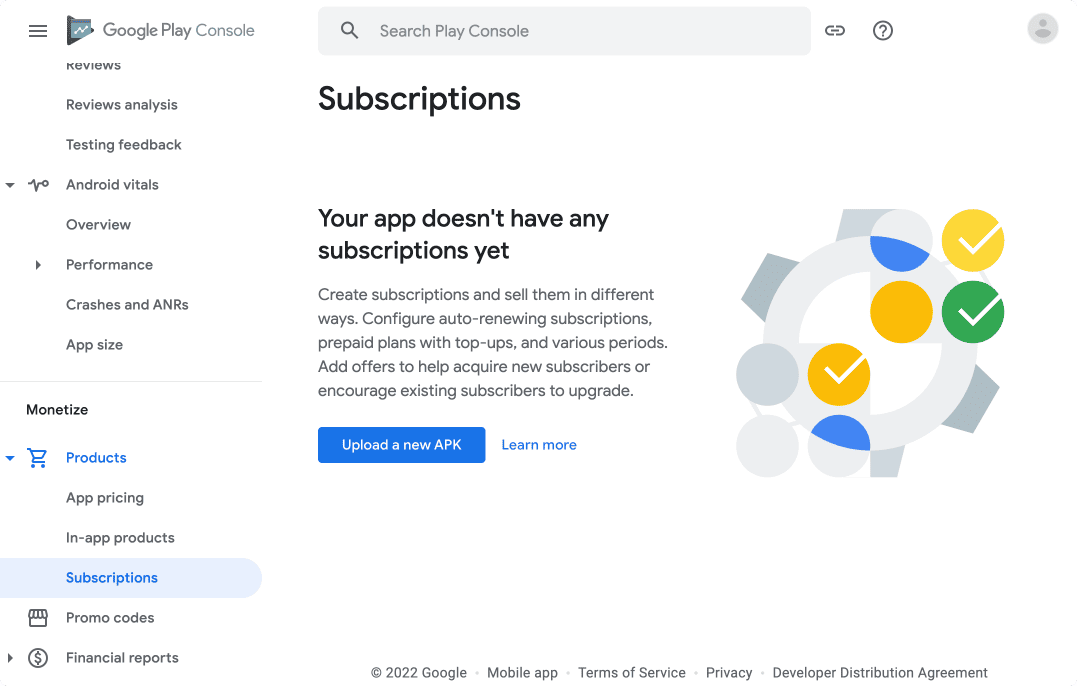Viewport: 1077px width, 686px height.
Task: Open the help question mark icon
Action: pyautogui.click(x=883, y=31)
